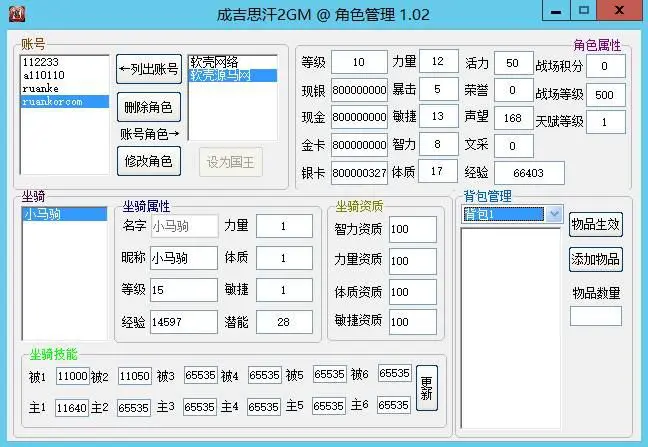The image size is (648, 447).
Task: Click the 力量资质 input field
Action: pyautogui.click(x=412, y=261)
